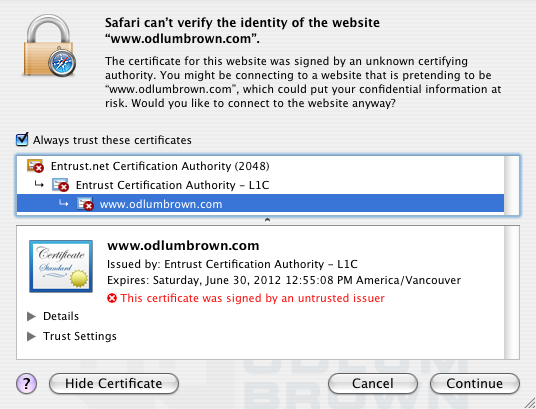536x409 pixels.
Task: Select Entrust.net Certification Authority (2048) row
Action: coord(260,166)
